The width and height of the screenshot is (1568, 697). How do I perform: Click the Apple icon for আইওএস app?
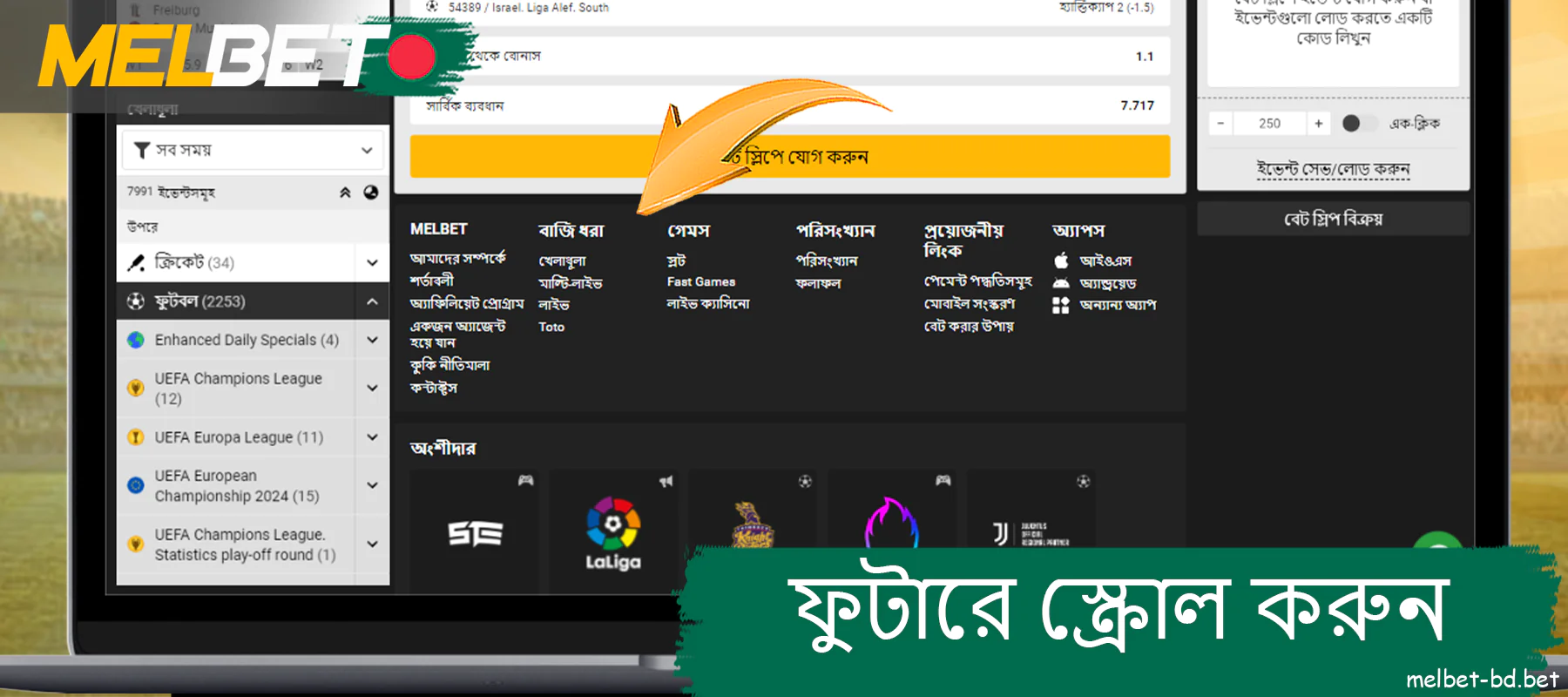pos(1061,261)
